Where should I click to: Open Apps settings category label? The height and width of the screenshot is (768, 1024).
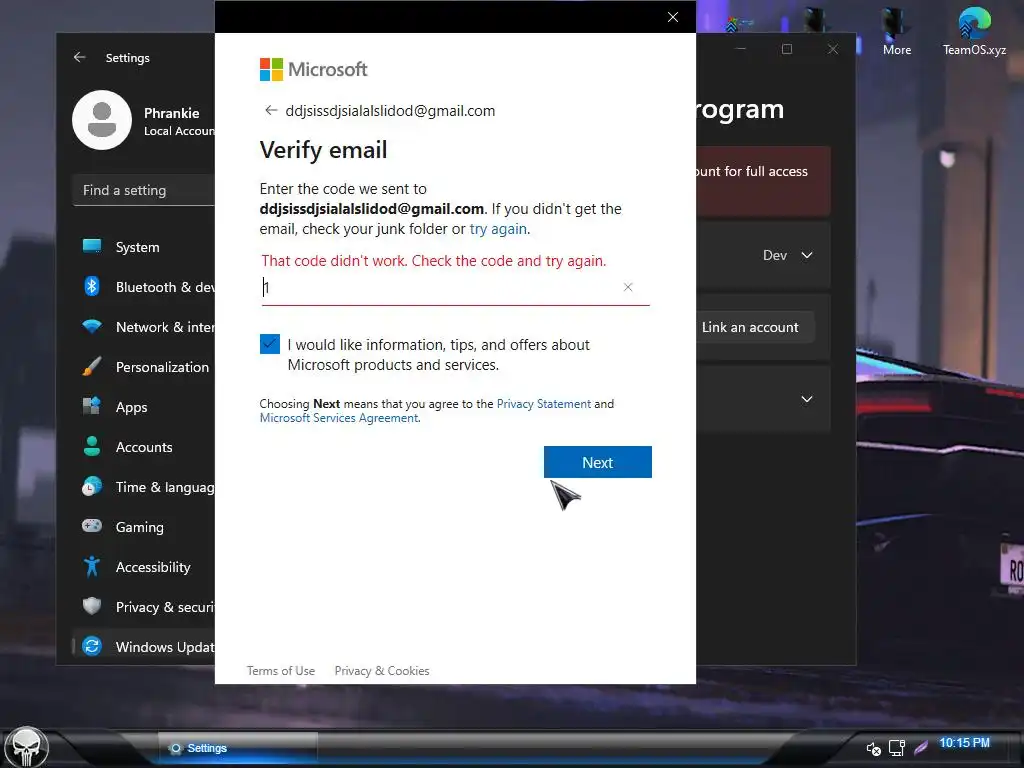point(131,407)
